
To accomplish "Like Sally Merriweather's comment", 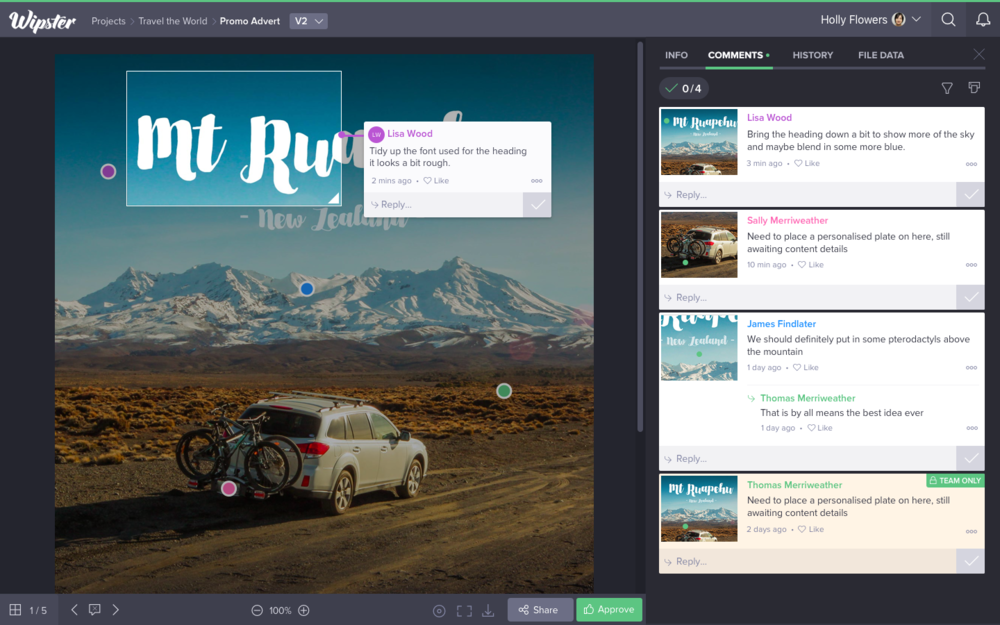I will (811, 265).
